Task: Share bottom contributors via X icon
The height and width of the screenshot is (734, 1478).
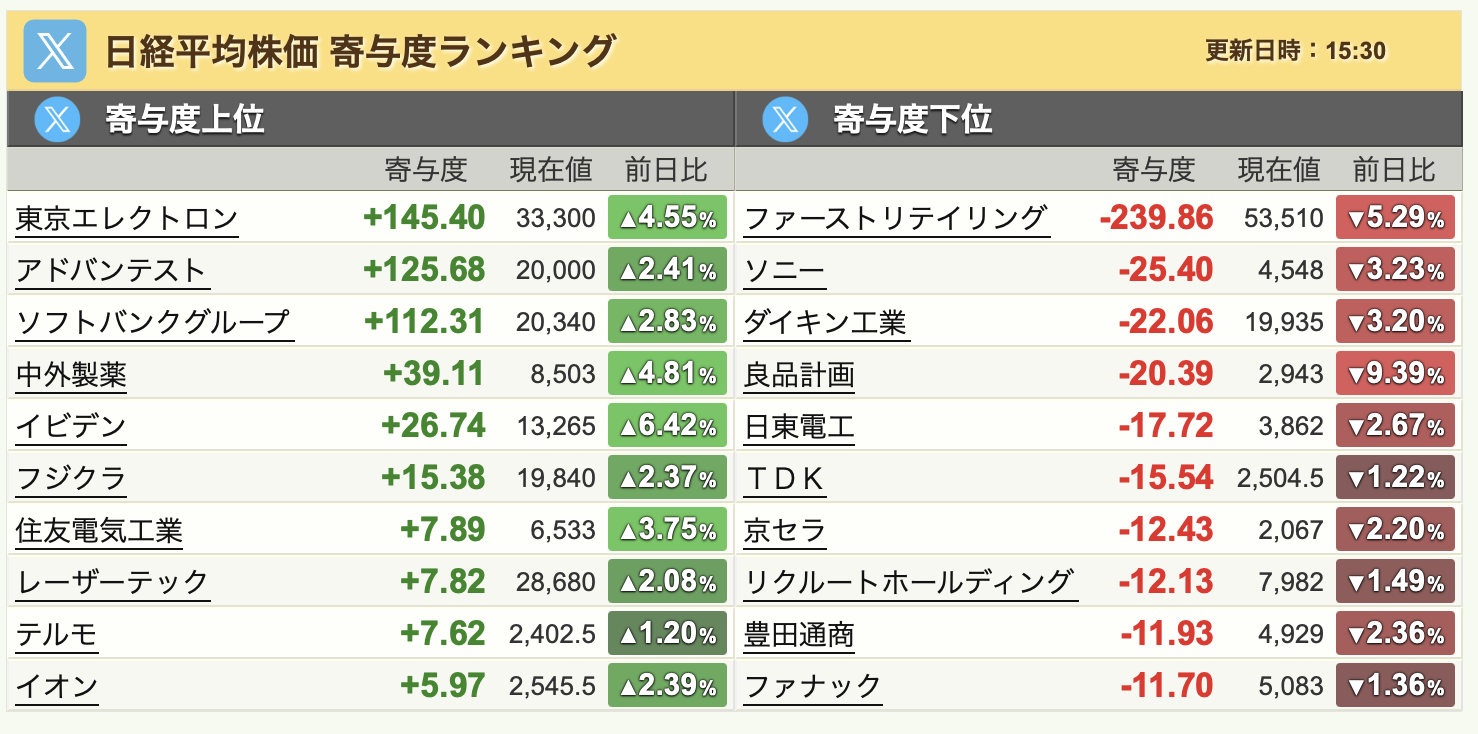Action: (785, 120)
